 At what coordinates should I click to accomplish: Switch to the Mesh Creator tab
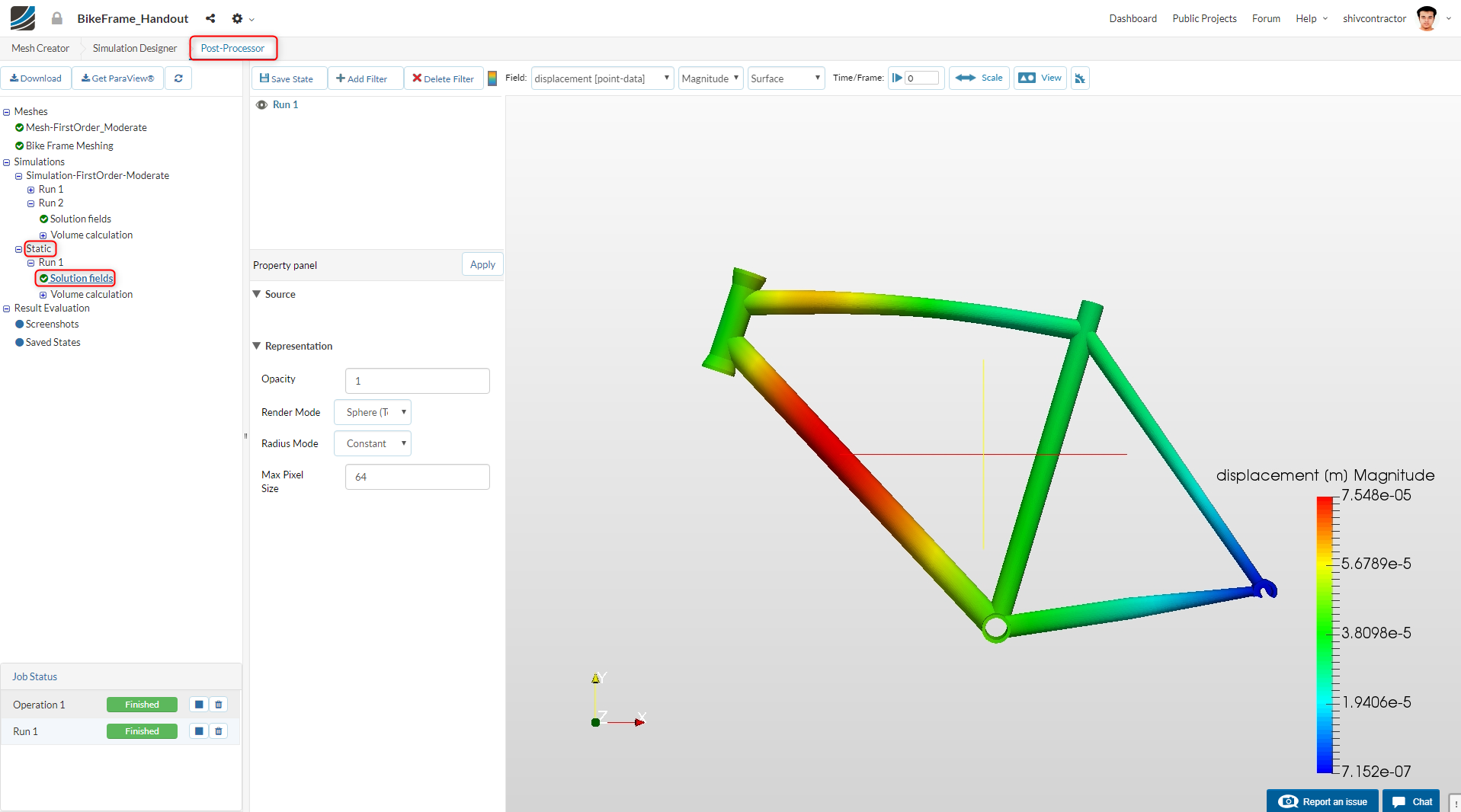coord(39,48)
